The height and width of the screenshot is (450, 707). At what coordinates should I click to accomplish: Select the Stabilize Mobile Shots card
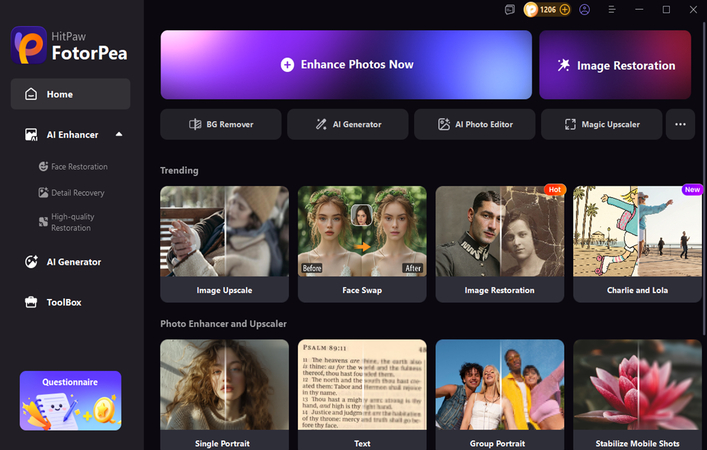(637, 395)
